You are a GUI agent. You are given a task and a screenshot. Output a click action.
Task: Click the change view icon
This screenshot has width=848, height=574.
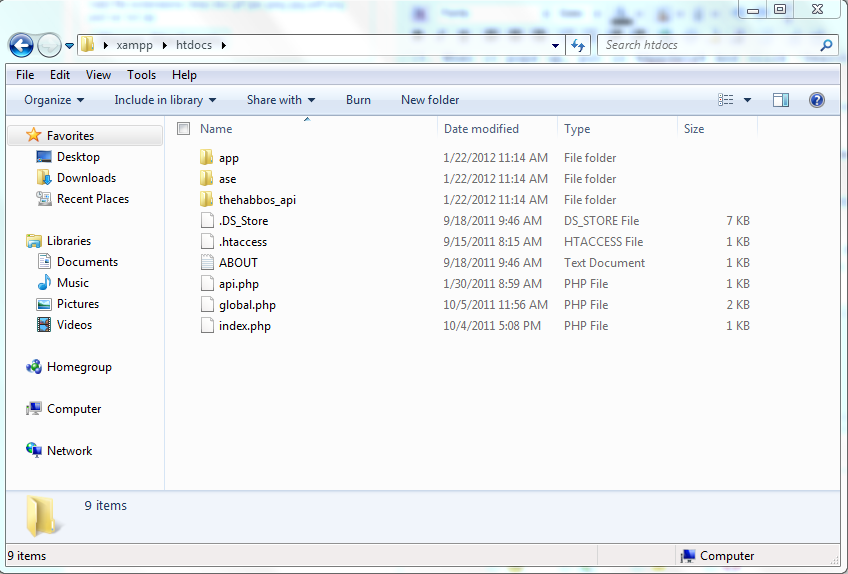(727, 100)
